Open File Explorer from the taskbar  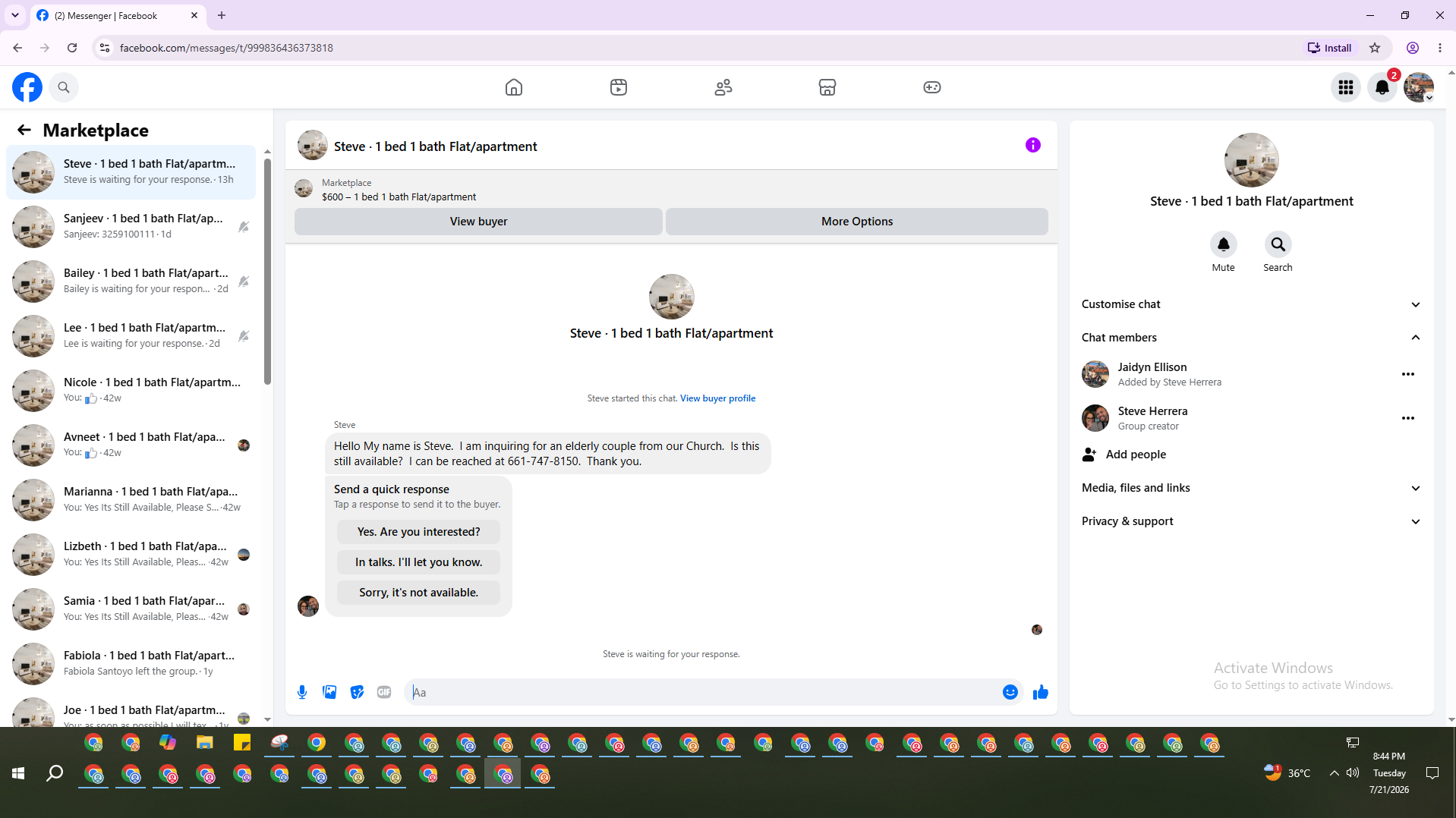tap(205, 743)
